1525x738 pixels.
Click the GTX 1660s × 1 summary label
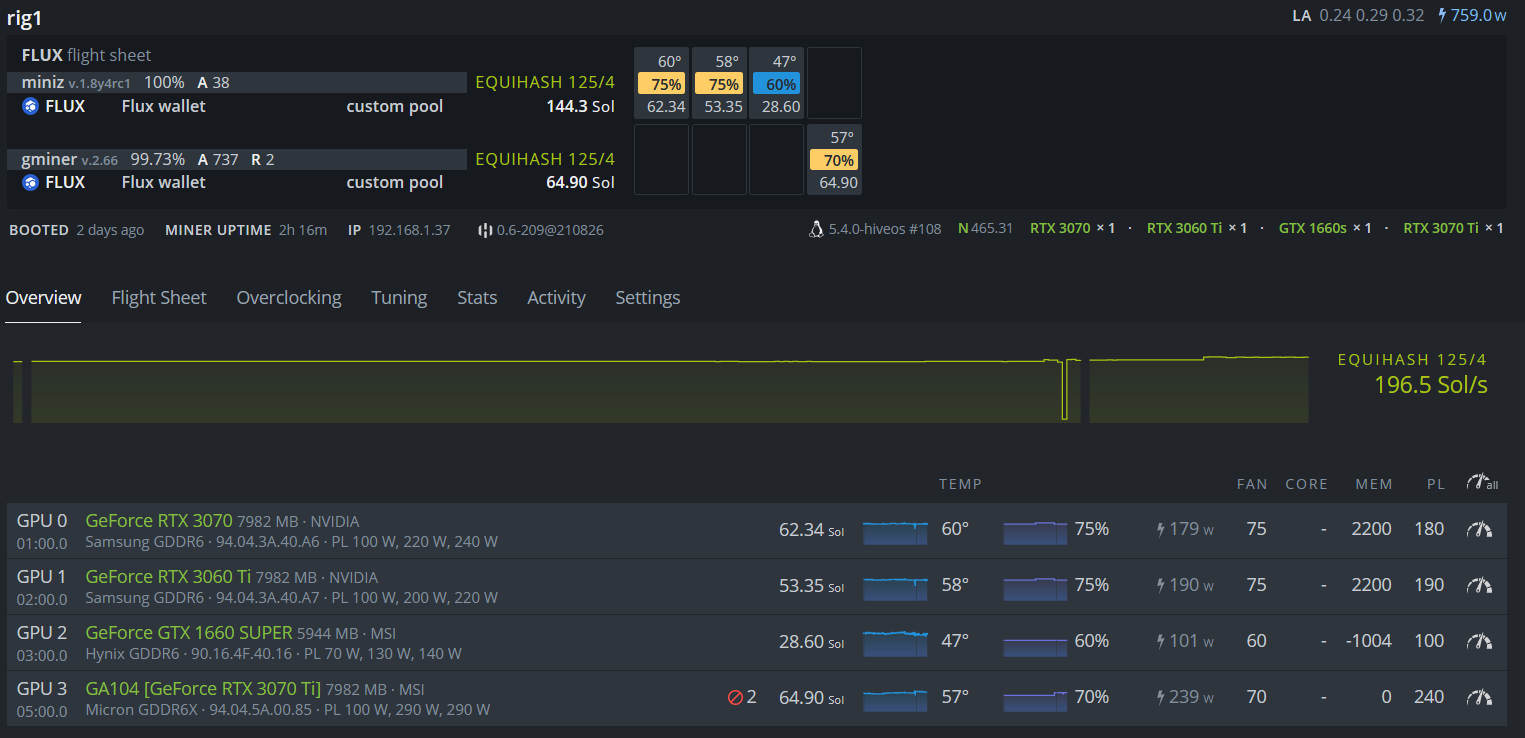click(x=1325, y=229)
